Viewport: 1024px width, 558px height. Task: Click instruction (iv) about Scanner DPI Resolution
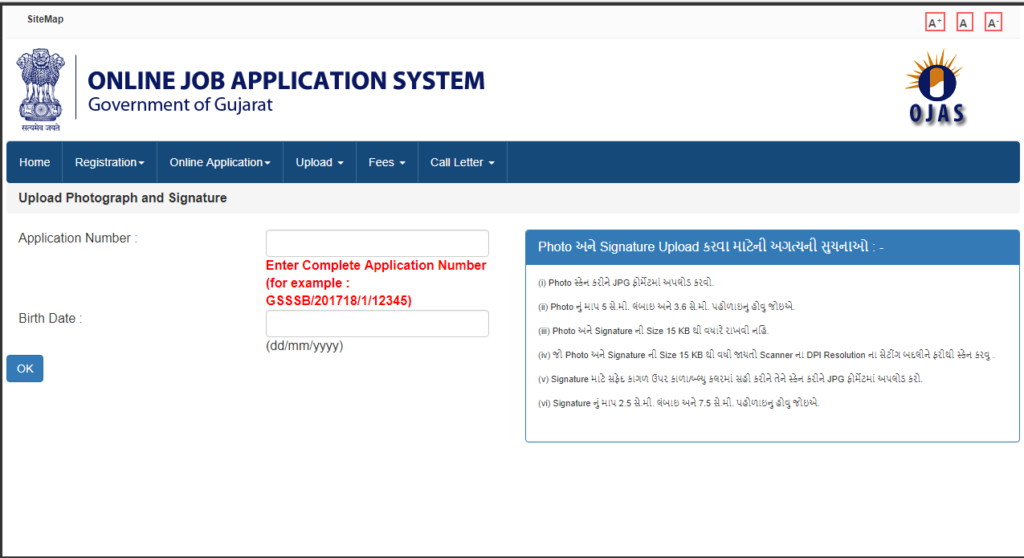coord(765,355)
